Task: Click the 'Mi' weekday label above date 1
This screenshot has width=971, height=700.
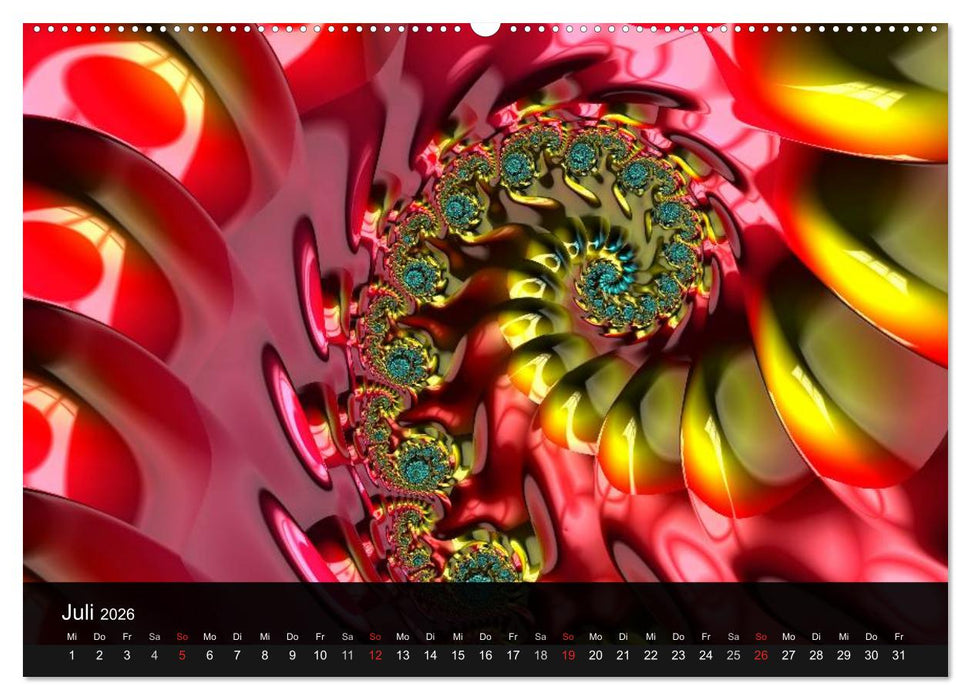Action: coord(71,637)
